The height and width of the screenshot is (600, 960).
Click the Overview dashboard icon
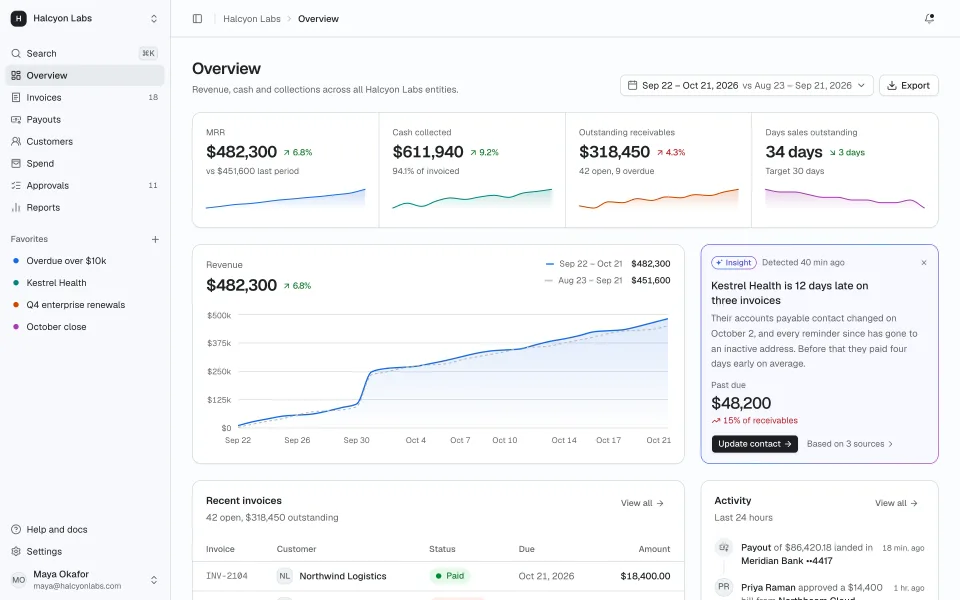16,75
